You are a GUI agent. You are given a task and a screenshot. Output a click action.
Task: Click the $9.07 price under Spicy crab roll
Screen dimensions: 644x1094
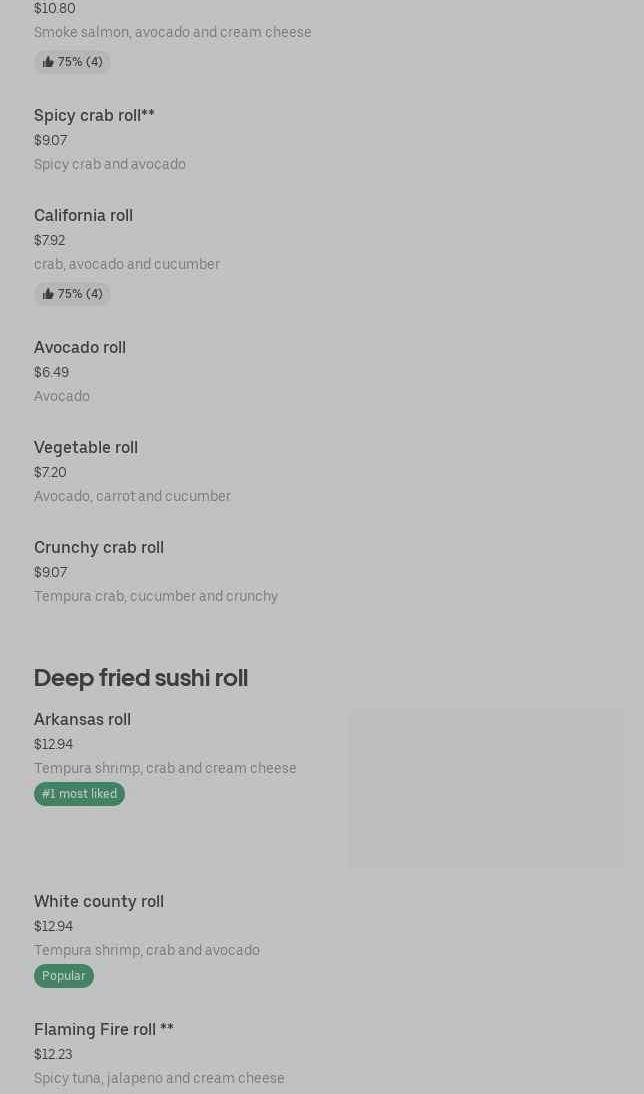pos(50,141)
